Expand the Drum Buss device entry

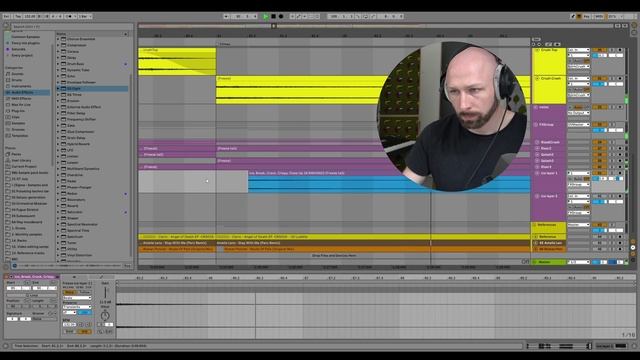click(58, 64)
